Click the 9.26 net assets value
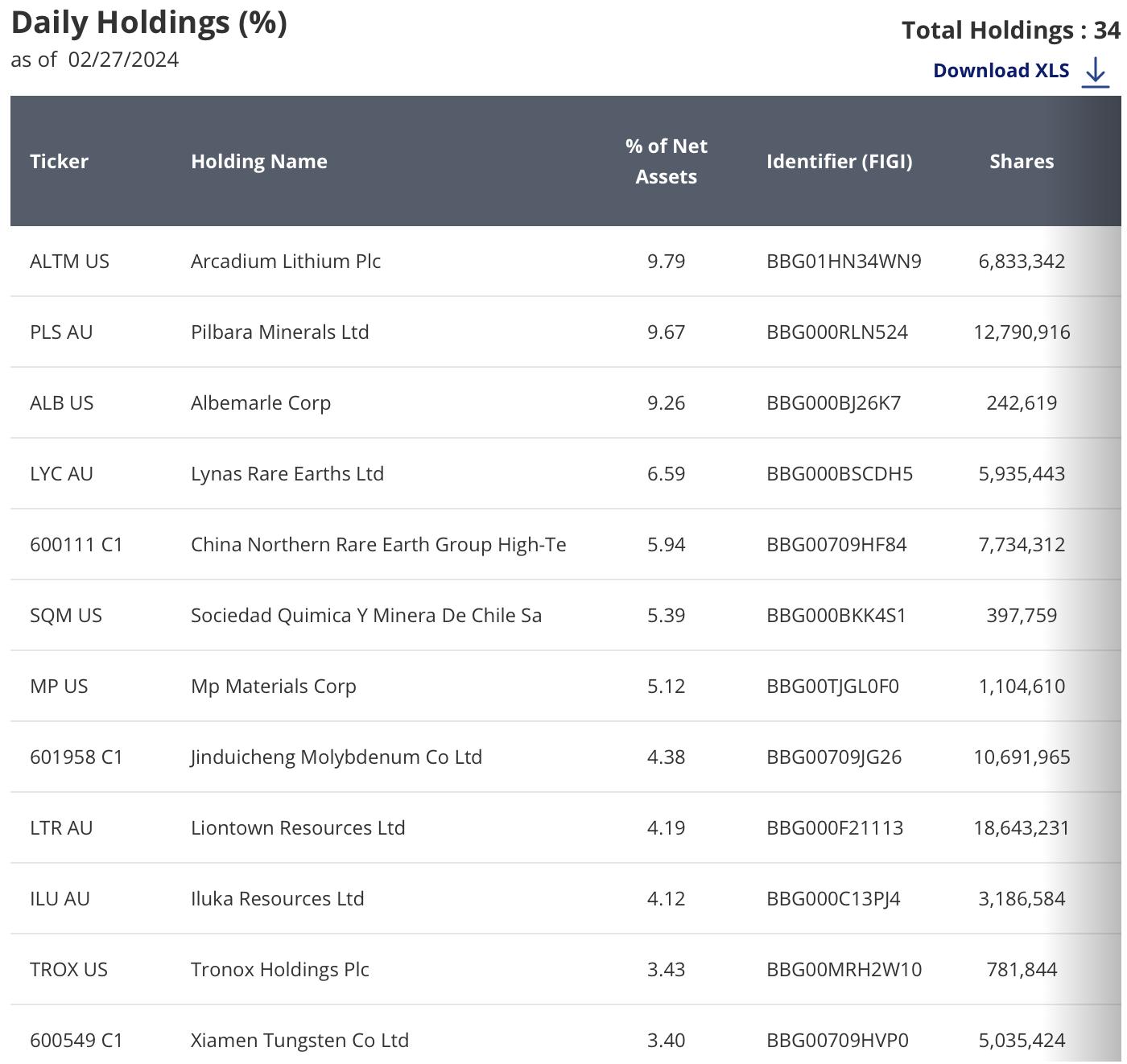 (667, 402)
